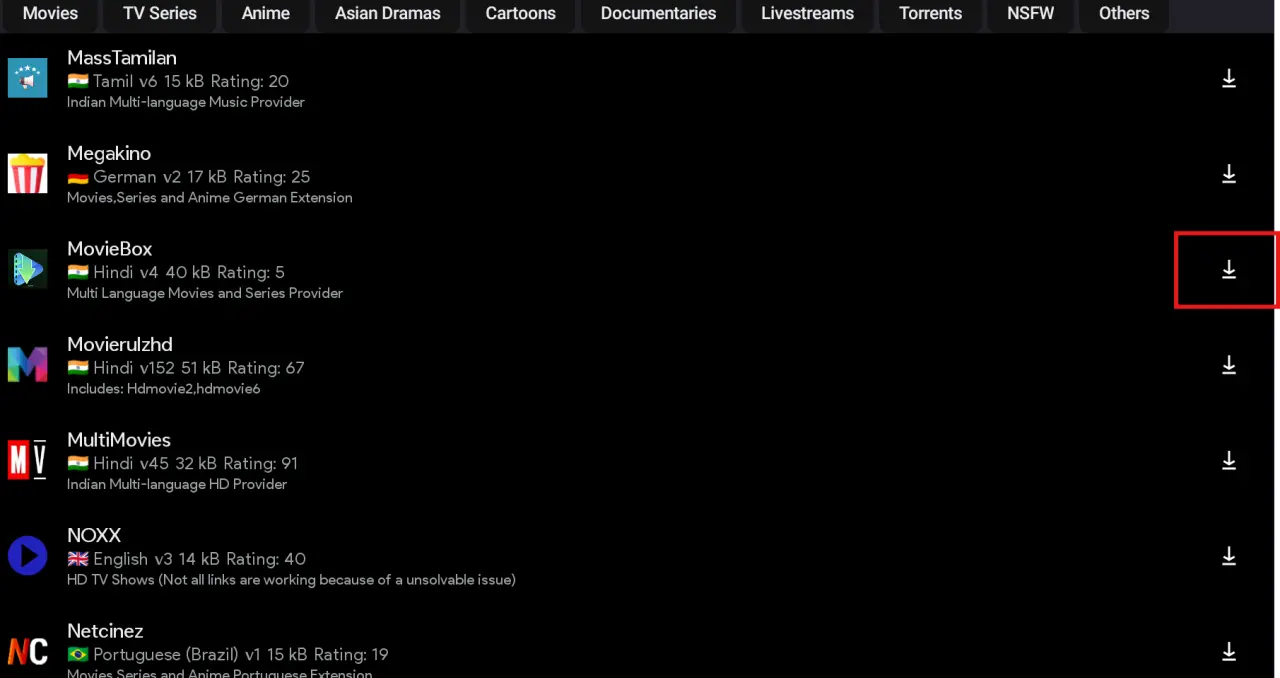This screenshot has width=1280, height=678.
Task: Click the MultiMovies MV logo
Action: (28, 460)
